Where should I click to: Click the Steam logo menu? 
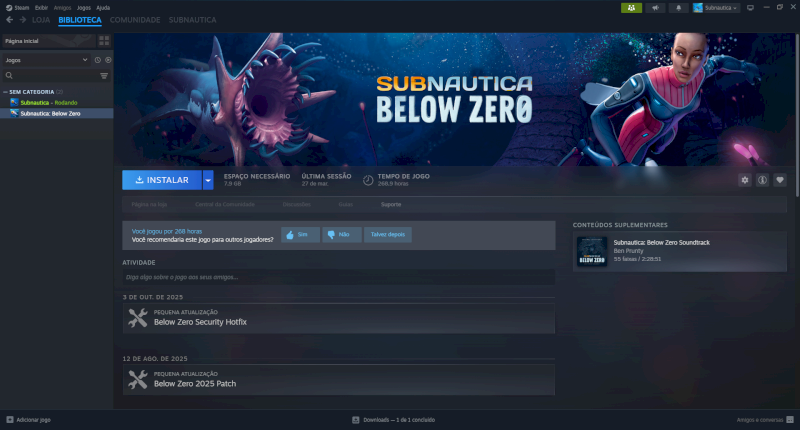(17, 8)
